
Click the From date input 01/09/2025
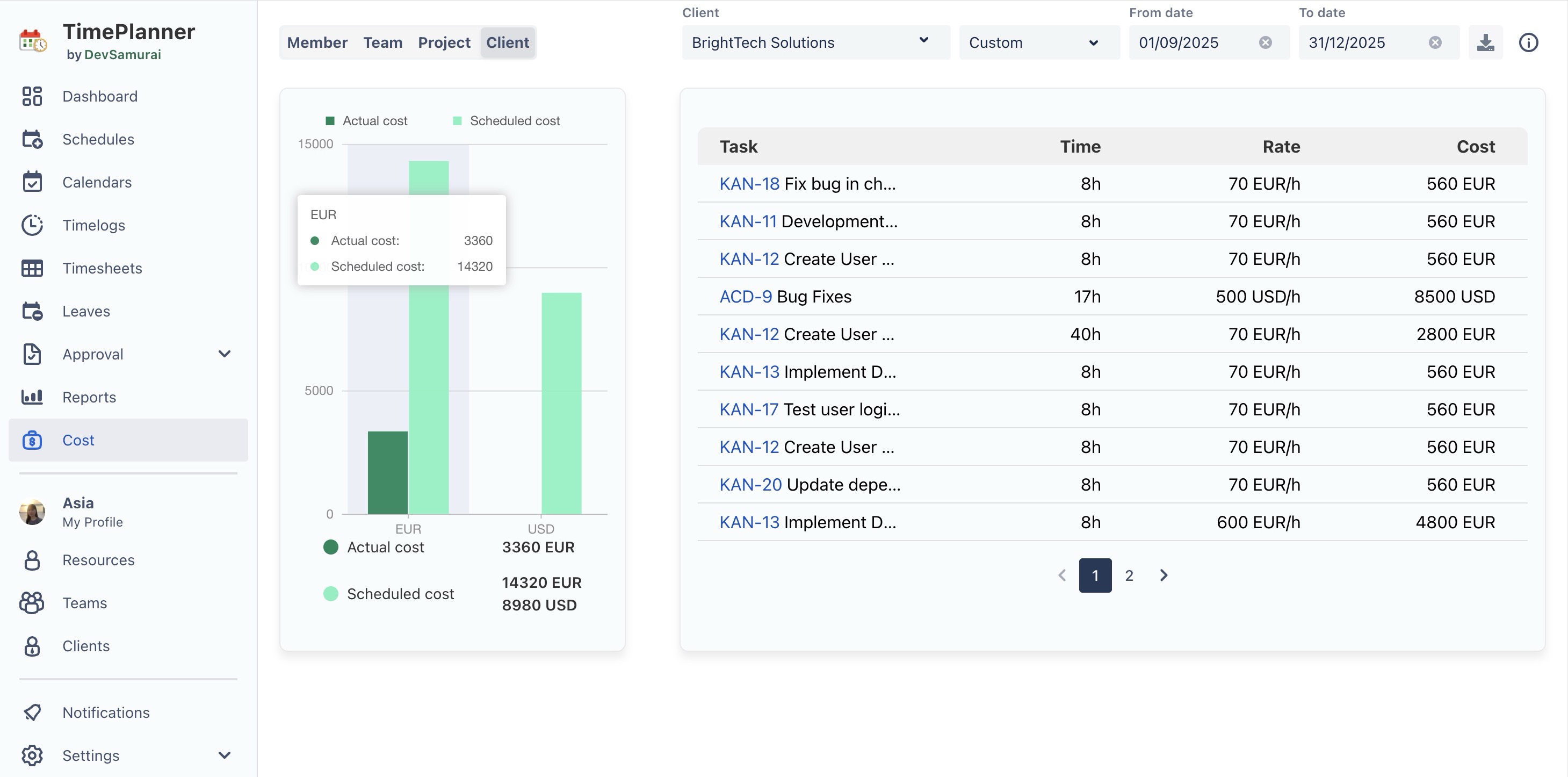(1209, 42)
